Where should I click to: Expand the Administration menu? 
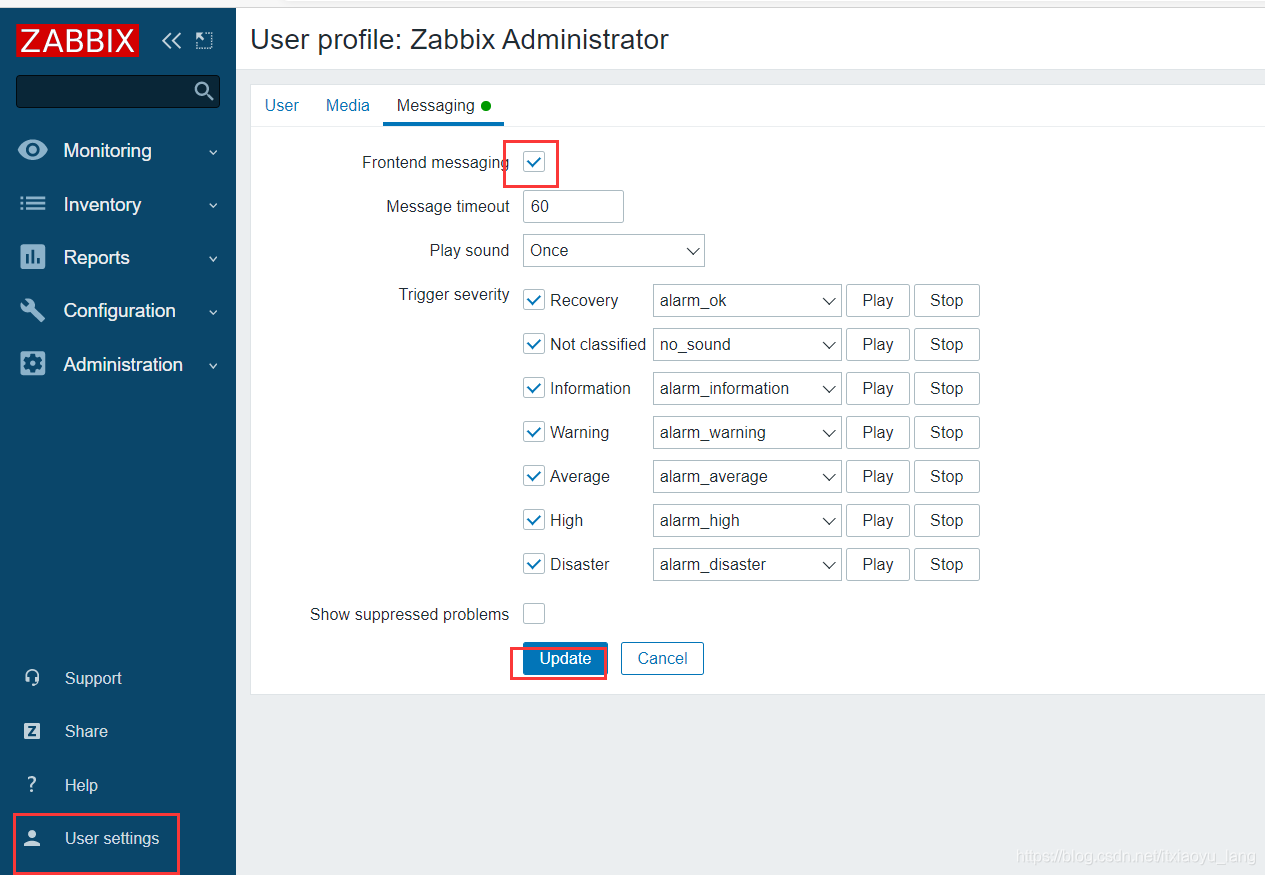[x=118, y=364]
